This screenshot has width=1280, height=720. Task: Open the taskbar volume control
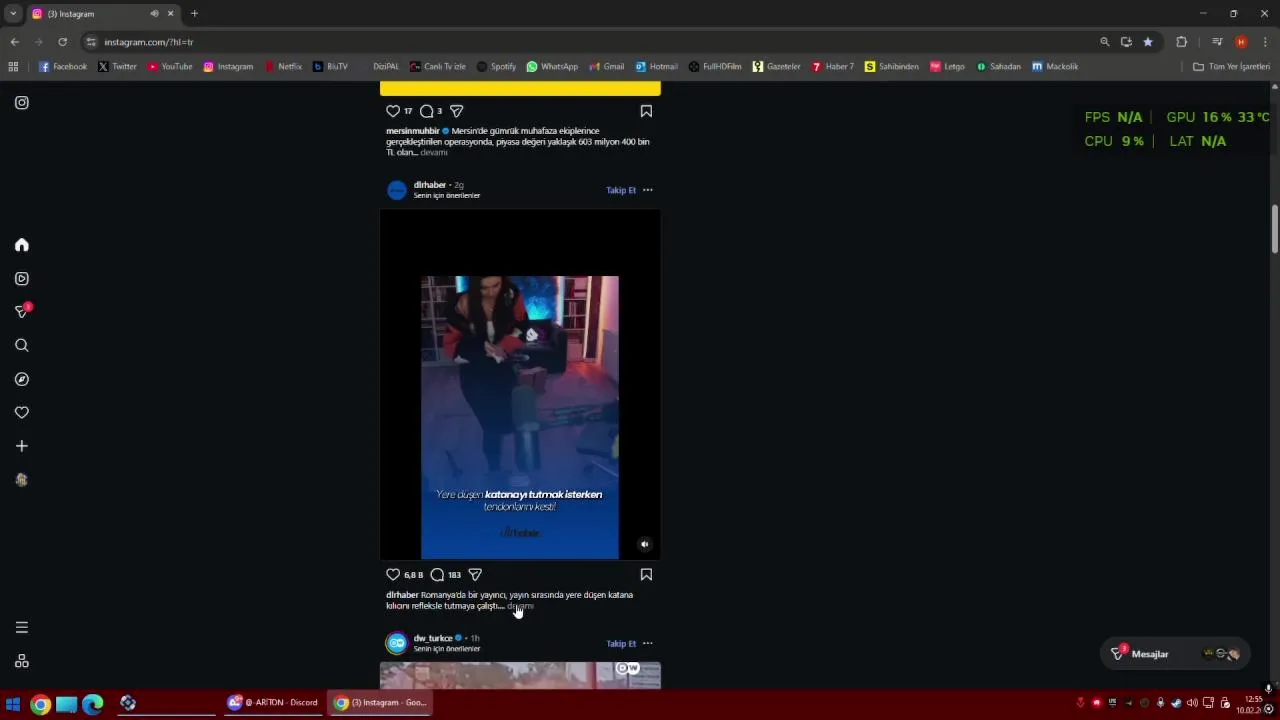coord(1192,703)
